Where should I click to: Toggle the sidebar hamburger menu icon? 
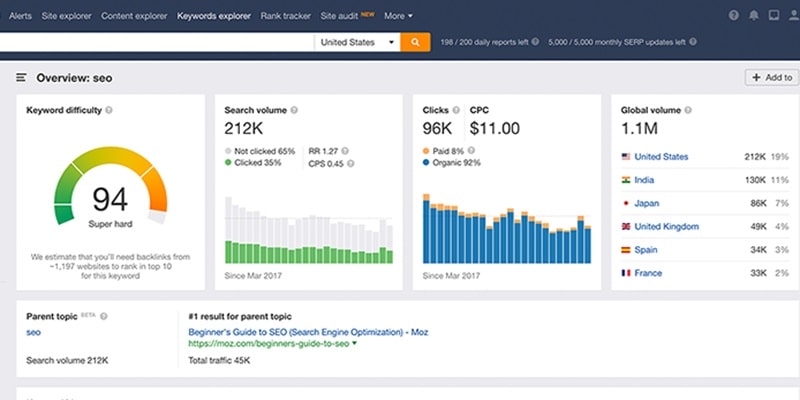(21, 78)
